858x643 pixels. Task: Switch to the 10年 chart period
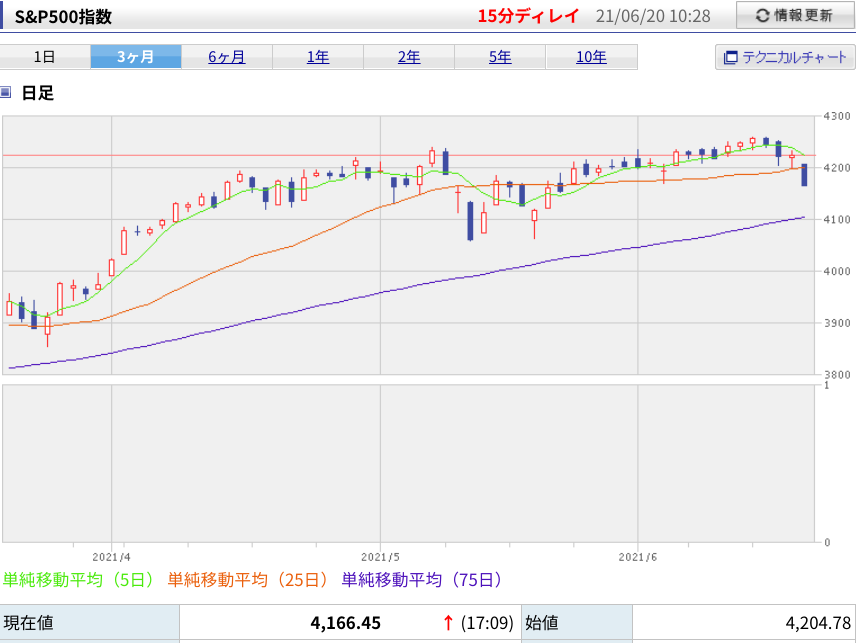(x=592, y=57)
